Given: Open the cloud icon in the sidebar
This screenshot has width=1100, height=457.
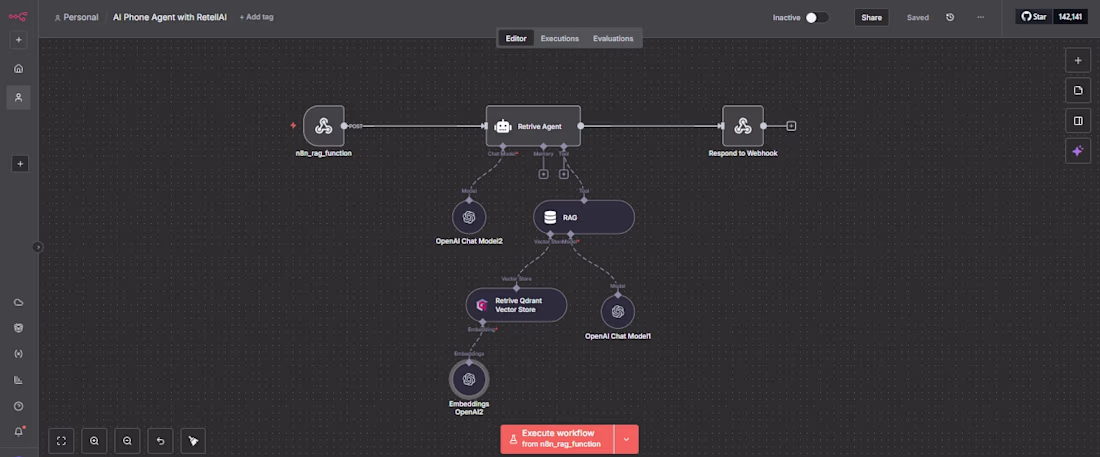Looking at the screenshot, I should 19,303.
